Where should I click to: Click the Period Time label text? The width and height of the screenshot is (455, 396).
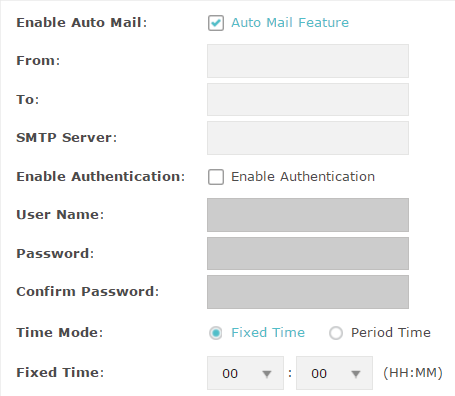[x=391, y=333]
